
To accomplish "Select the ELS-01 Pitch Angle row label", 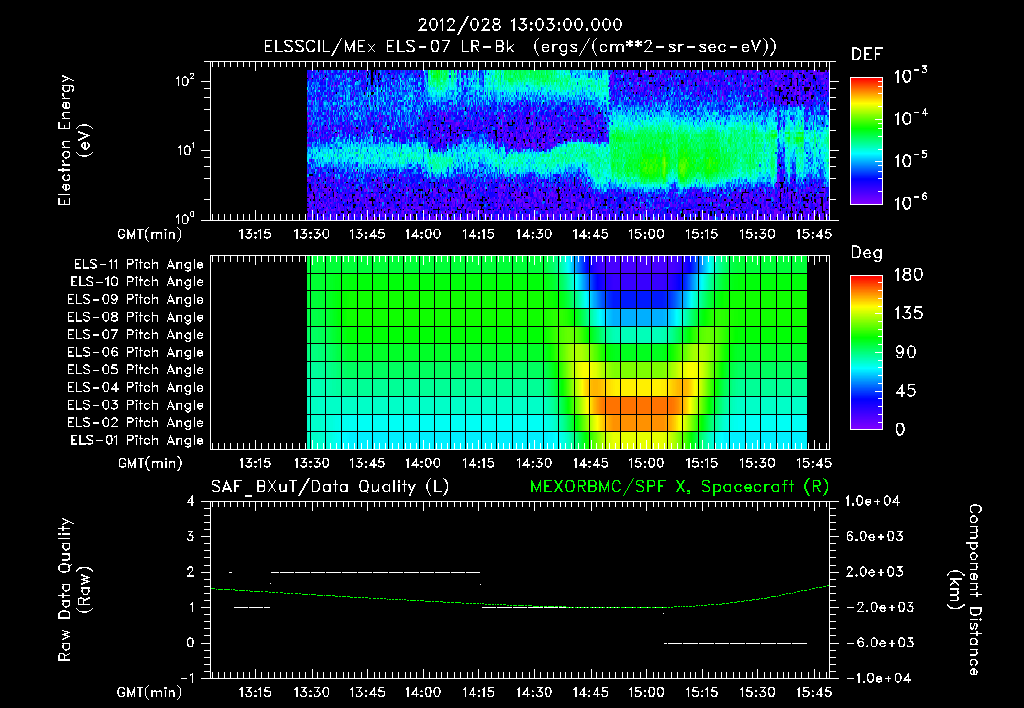I will point(137,440).
